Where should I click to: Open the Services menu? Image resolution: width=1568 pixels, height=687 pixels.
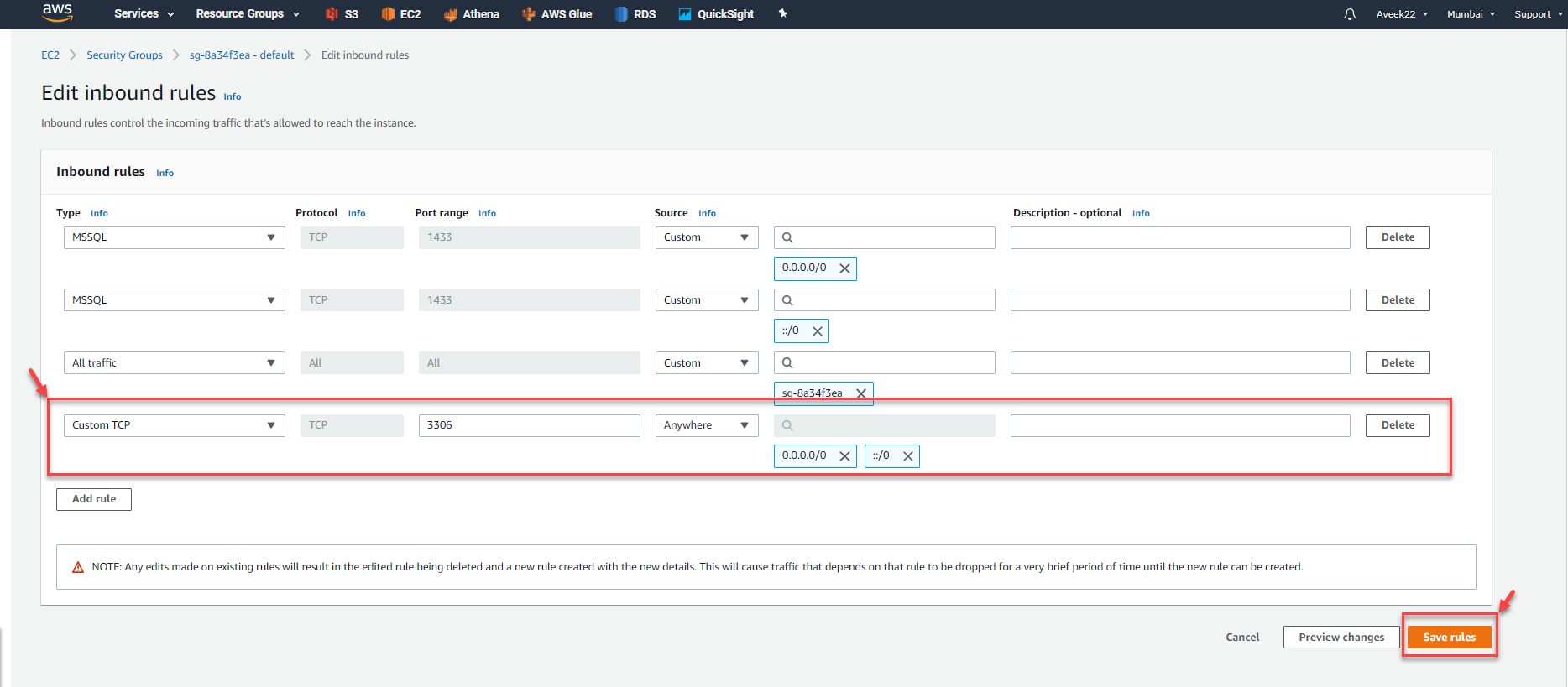click(144, 14)
